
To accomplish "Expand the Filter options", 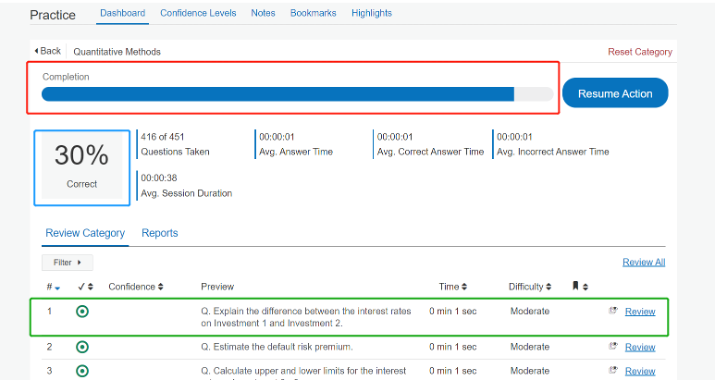I will click(67, 263).
